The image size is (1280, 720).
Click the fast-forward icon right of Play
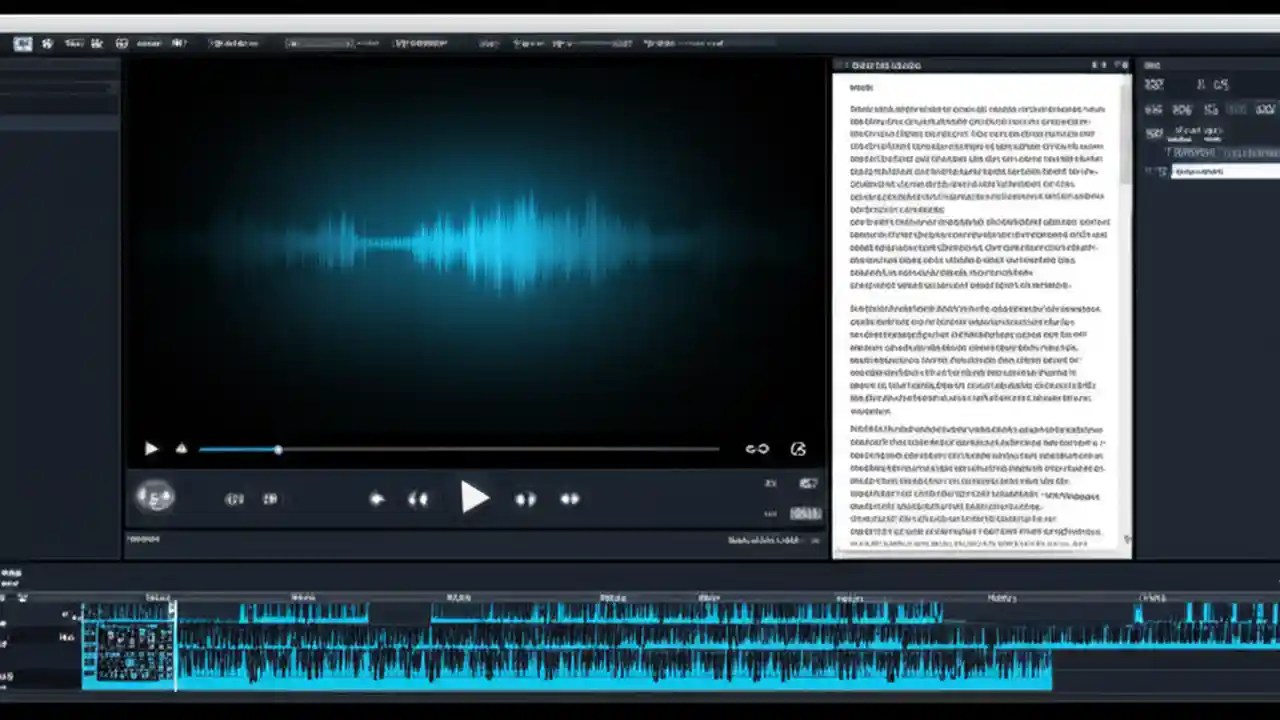pyautogui.click(x=526, y=498)
